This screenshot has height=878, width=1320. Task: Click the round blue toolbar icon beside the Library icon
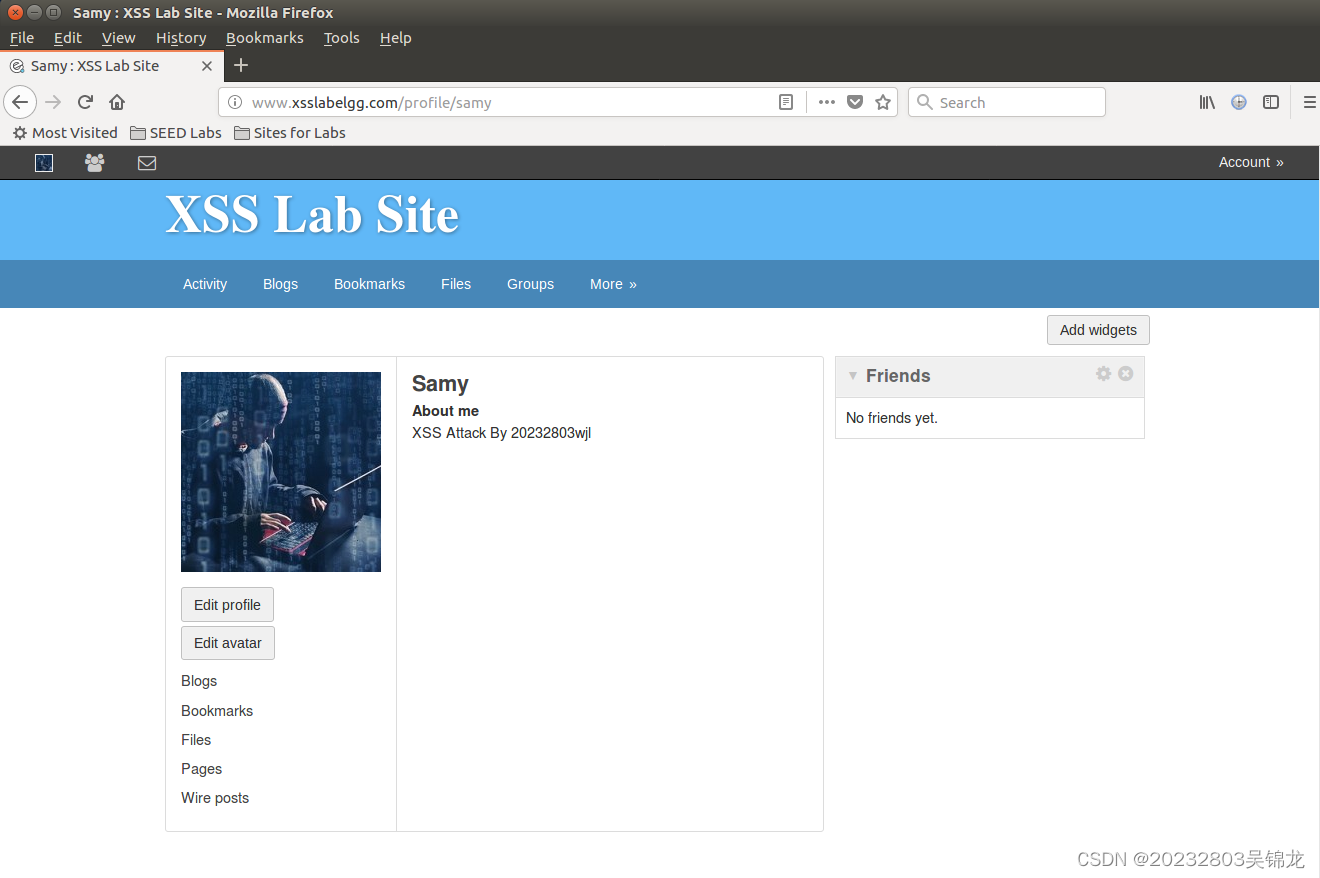tap(1239, 102)
